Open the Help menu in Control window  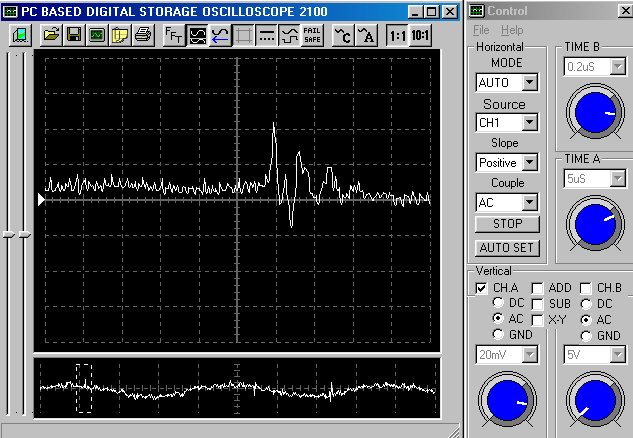(x=512, y=31)
